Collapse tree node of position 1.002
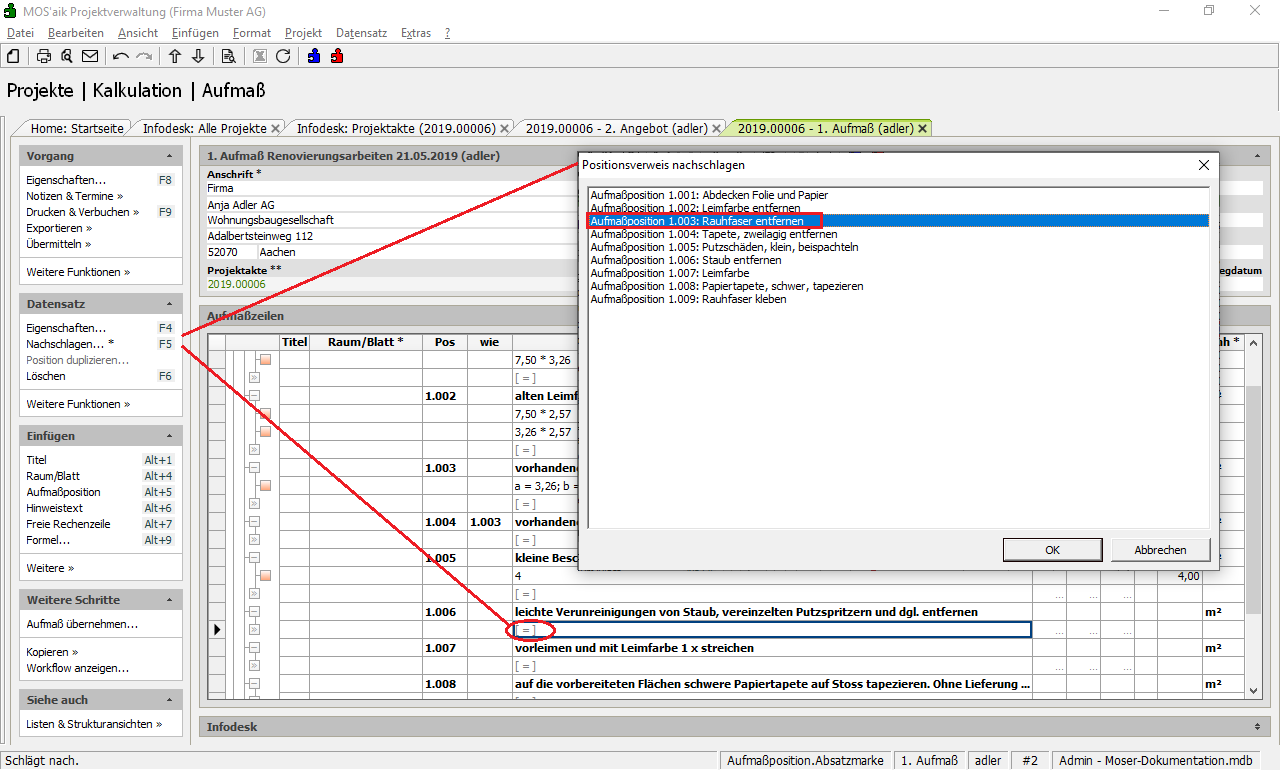 point(254,396)
